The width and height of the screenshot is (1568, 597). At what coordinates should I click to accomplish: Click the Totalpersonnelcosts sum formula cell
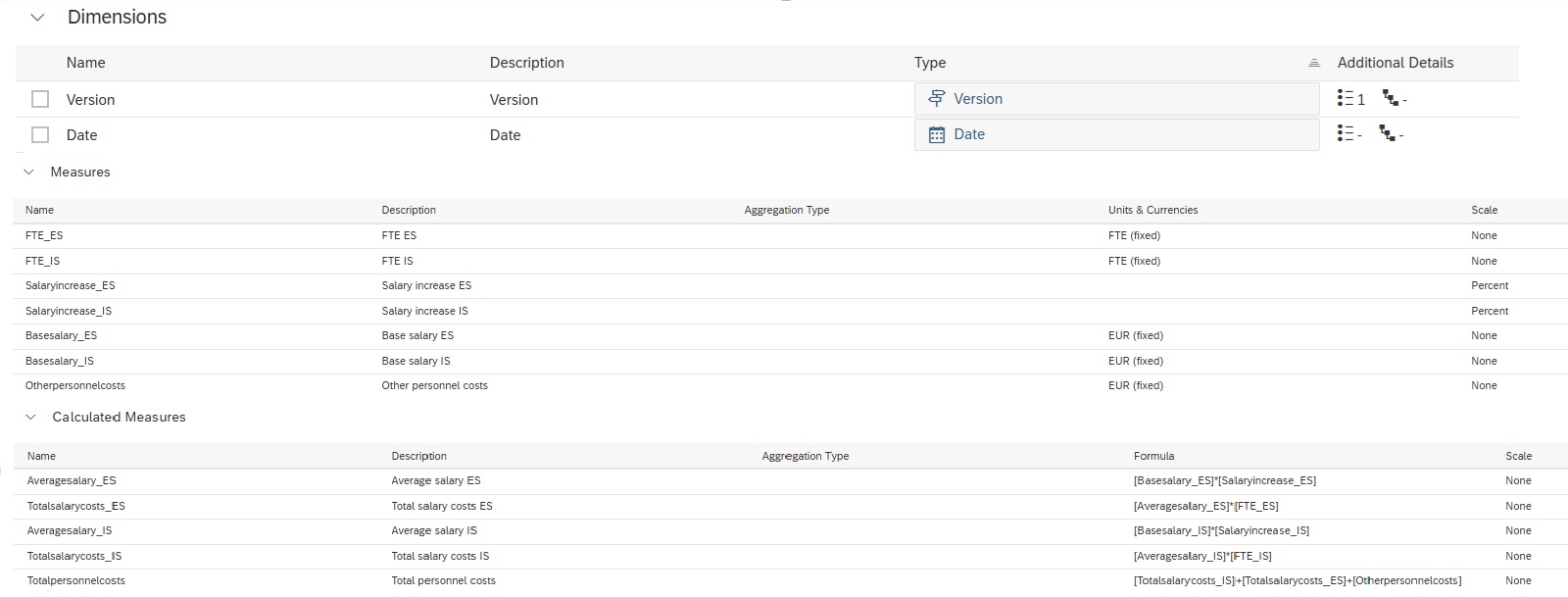(x=1298, y=580)
